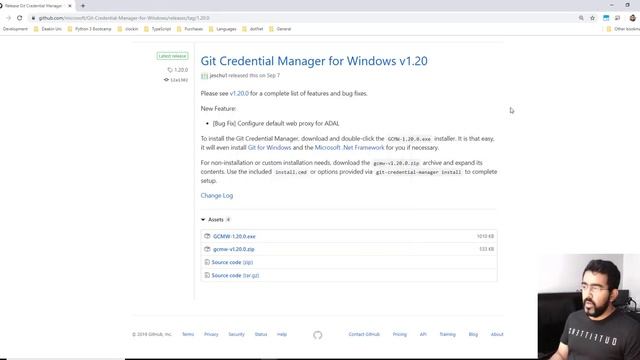Click the 'GCMW-1.20.0.exe' inline code text
Image resolution: width=640 pixels, height=360 pixels.
[x=409, y=139]
